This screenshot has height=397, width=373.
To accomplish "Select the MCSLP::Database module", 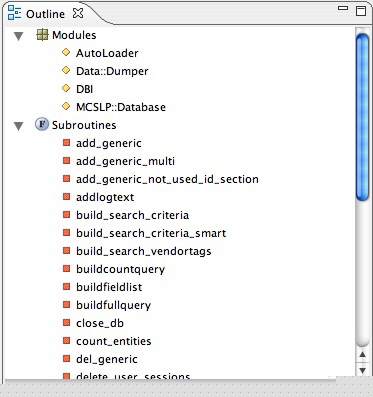I will pos(121,107).
